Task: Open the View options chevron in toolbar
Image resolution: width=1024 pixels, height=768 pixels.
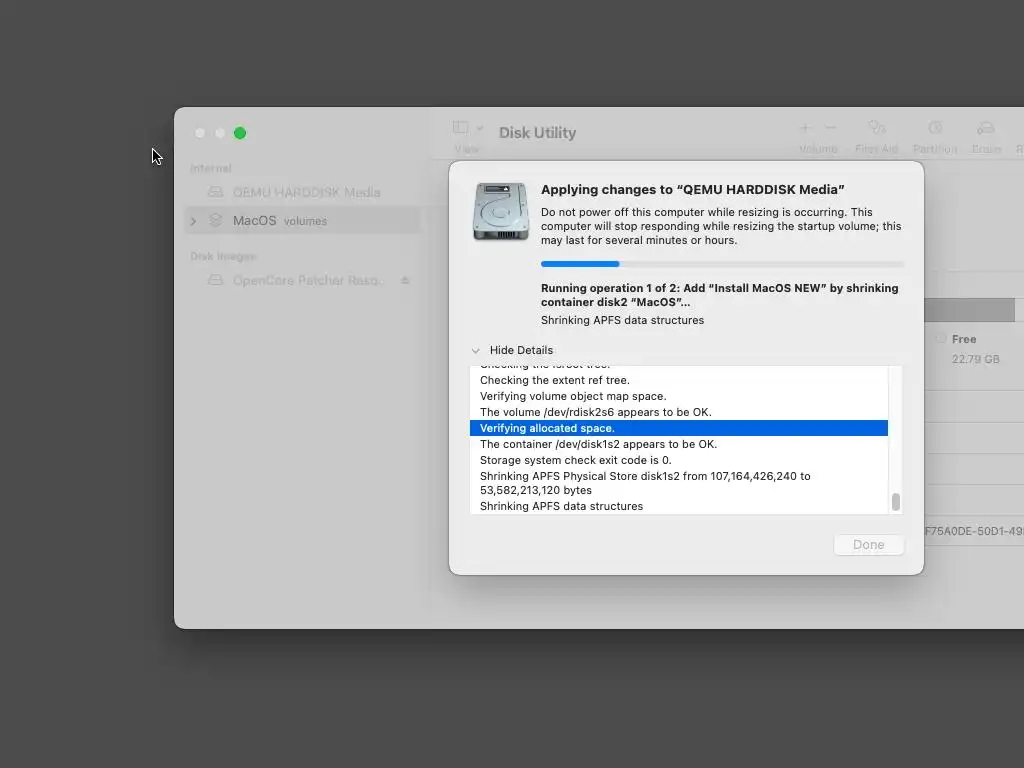Action: point(480,128)
